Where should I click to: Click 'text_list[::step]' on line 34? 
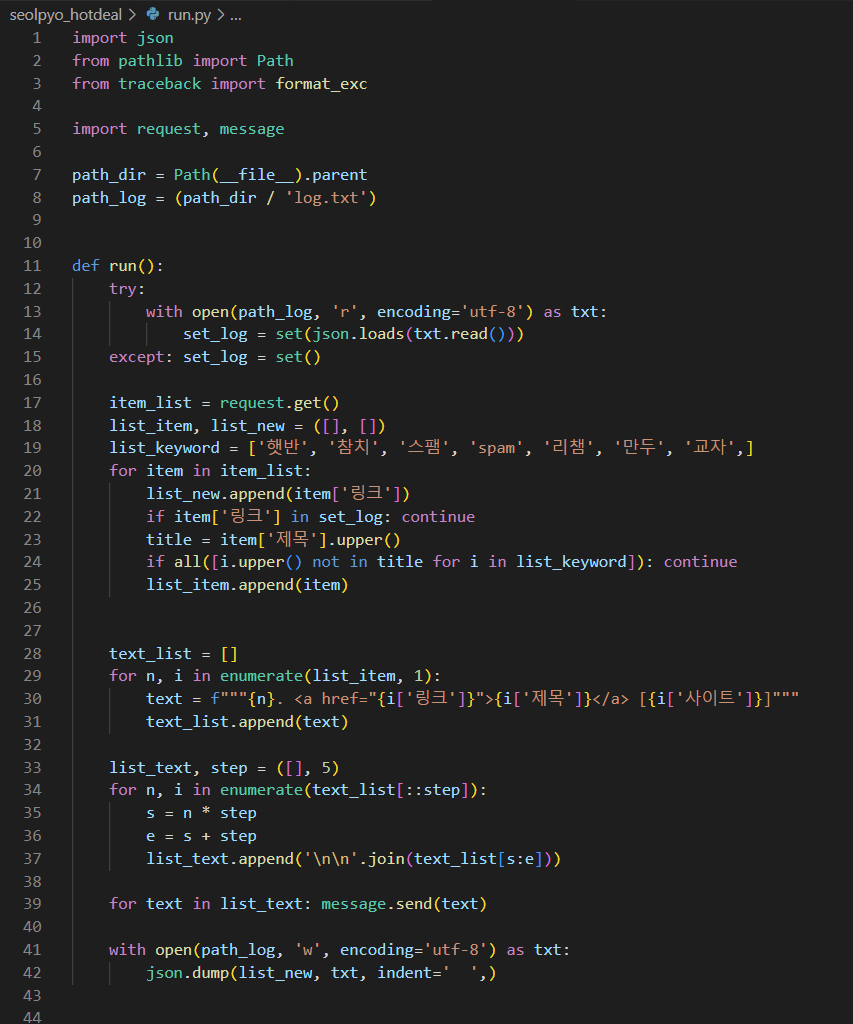[391, 790]
